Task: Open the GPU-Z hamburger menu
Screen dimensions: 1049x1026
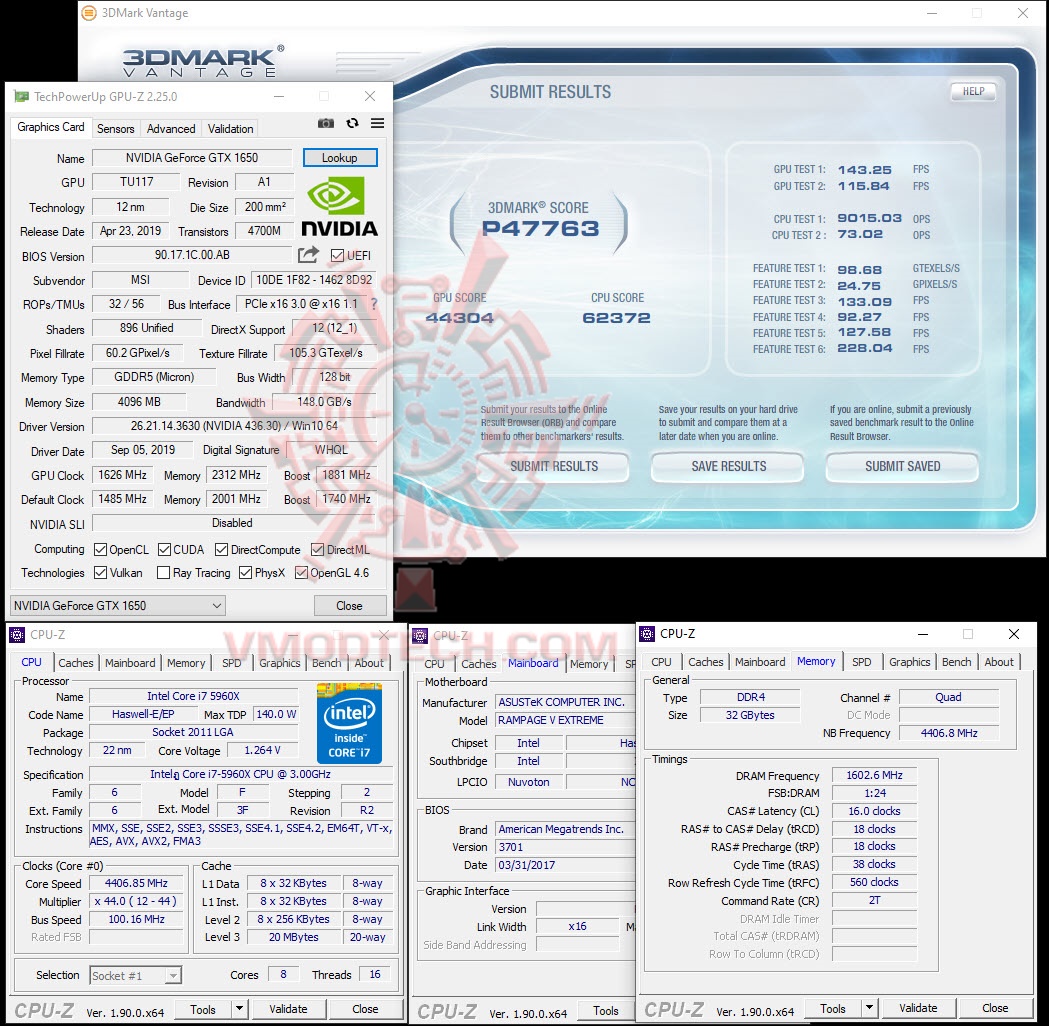Action: (377, 123)
